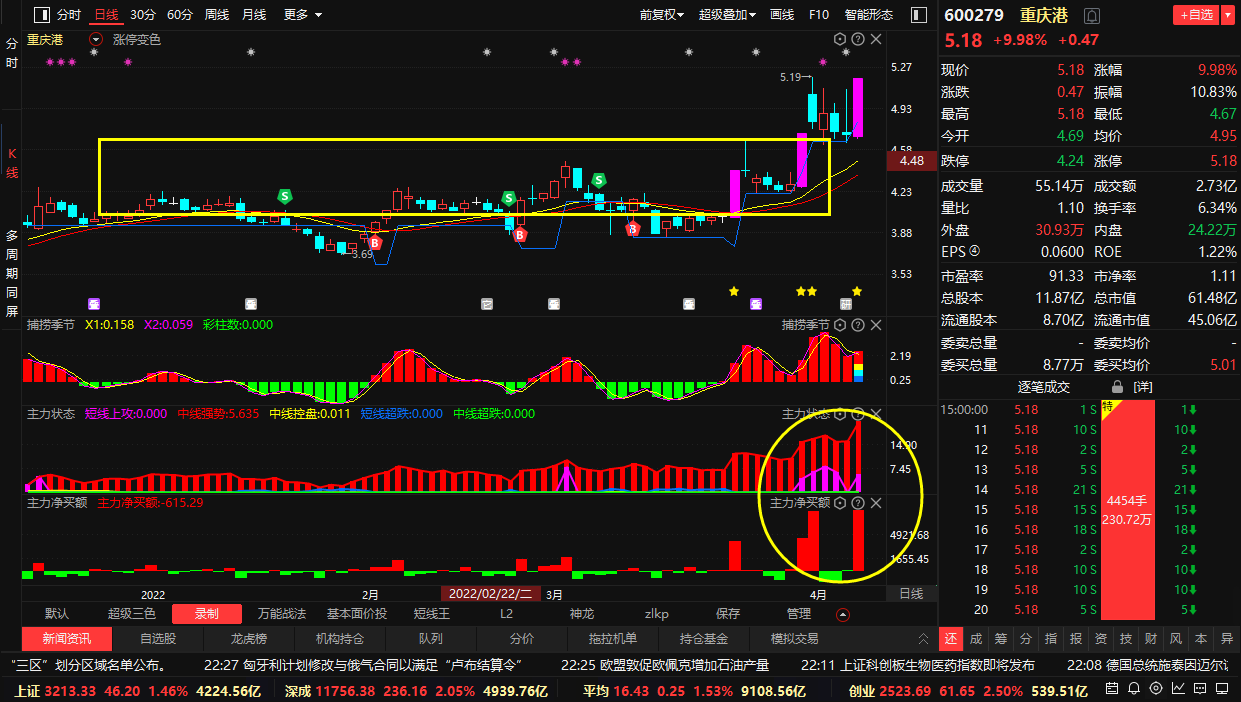1241x702 pixels.
Task: Open main chart help question-mark icon
Action: coord(857,39)
